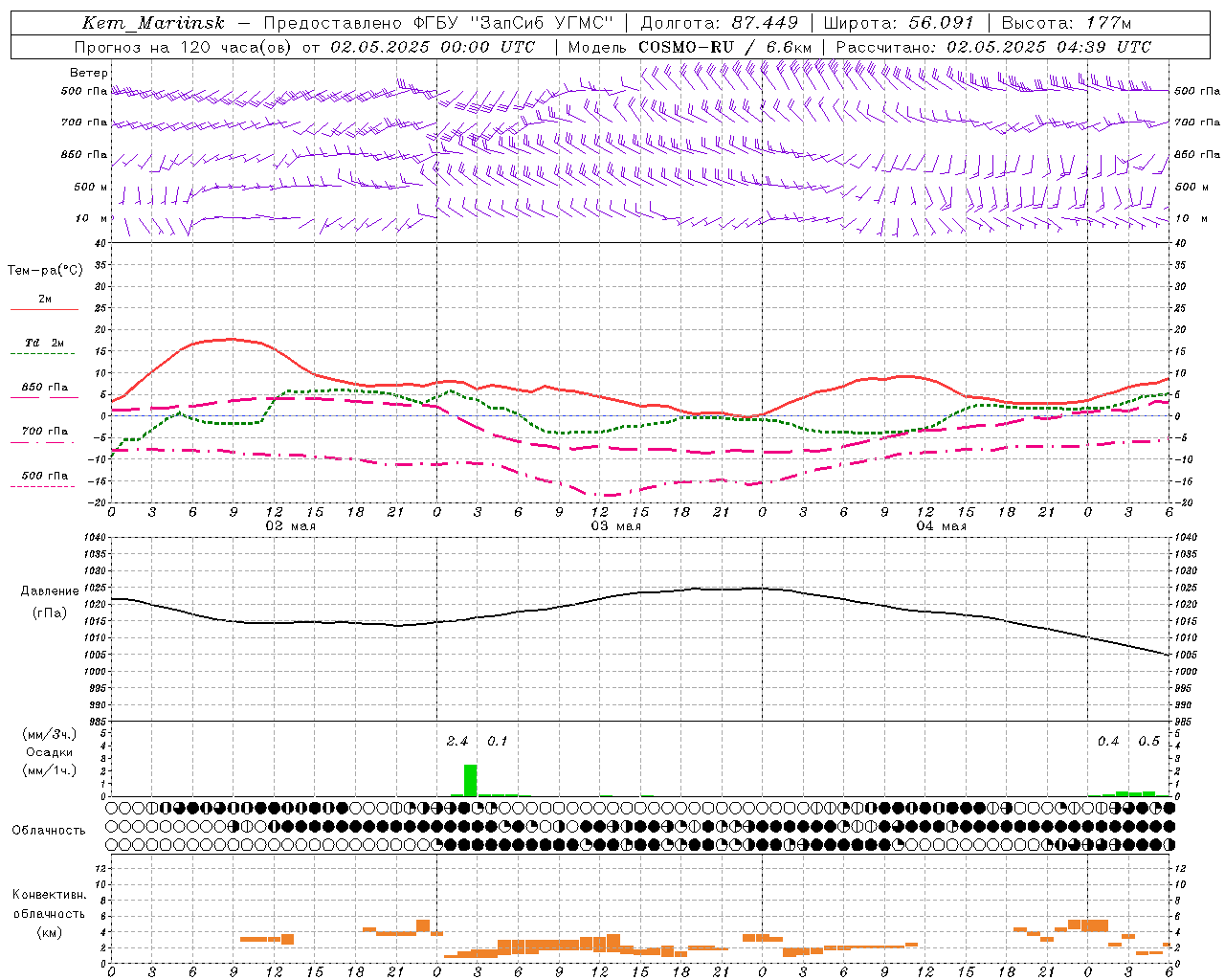This screenshot has height=980, width=1225.
Task: Click the "700 гПа" temperature legend entry
Action: pyautogui.click(x=45, y=431)
